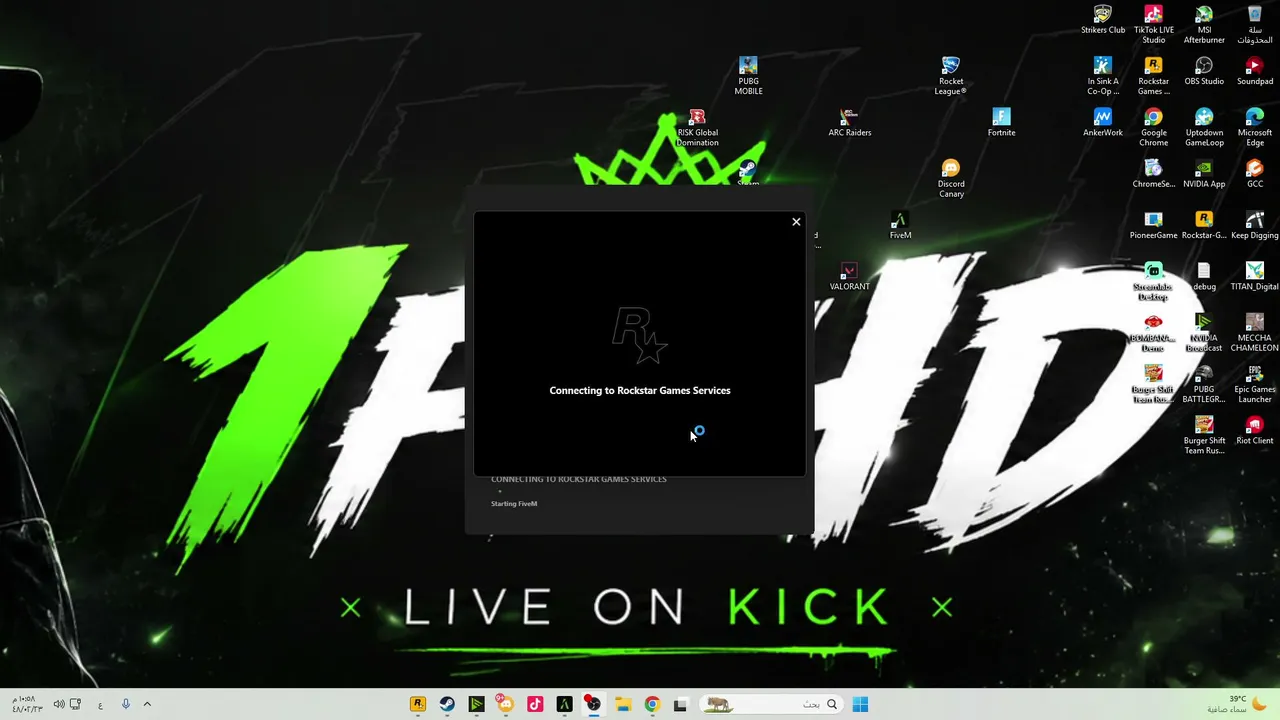The image size is (1280, 720).
Task: Select the ARC Raiders desktop icon
Action: pyautogui.click(x=850, y=122)
